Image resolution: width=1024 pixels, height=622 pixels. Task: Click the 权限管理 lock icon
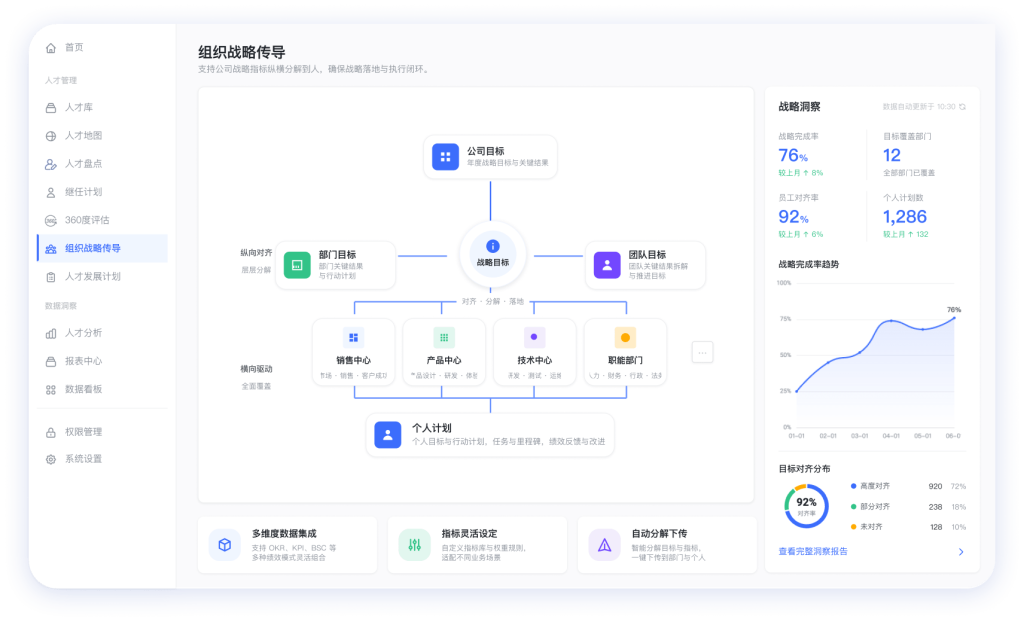[x=51, y=433]
